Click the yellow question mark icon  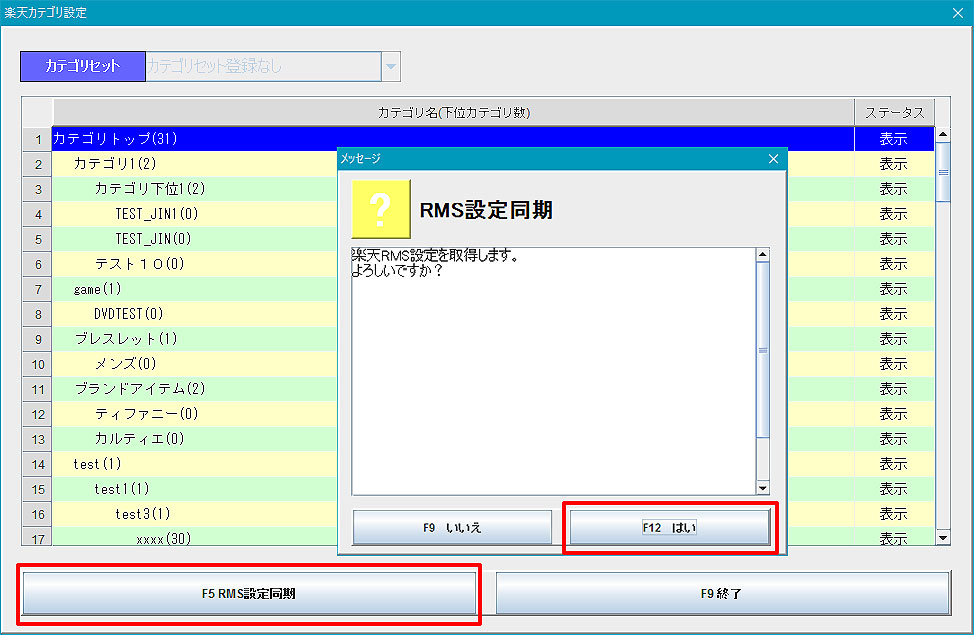click(381, 209)
